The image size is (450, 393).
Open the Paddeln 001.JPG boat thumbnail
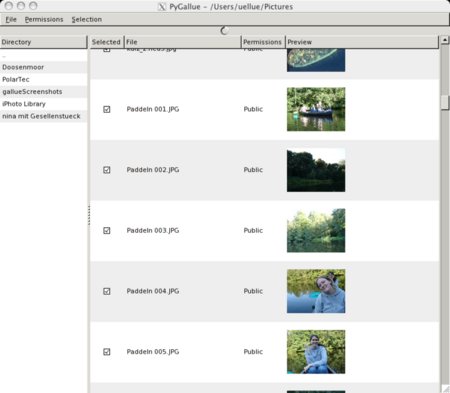click(x=316, y=109)
